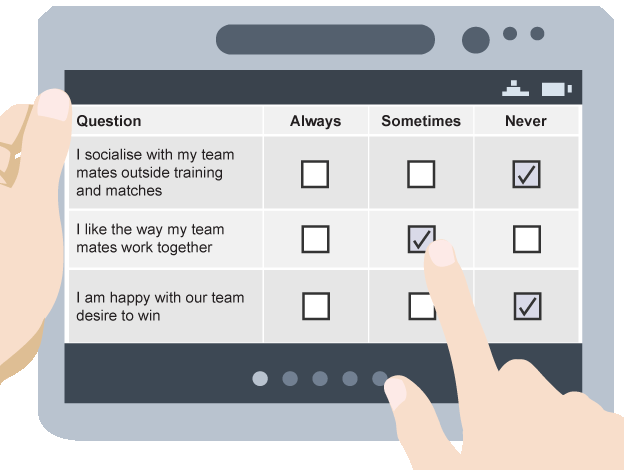Uncheck Never for socialise with team mates
This screenshot has height=470, width=624.
[x=526, y=175]
